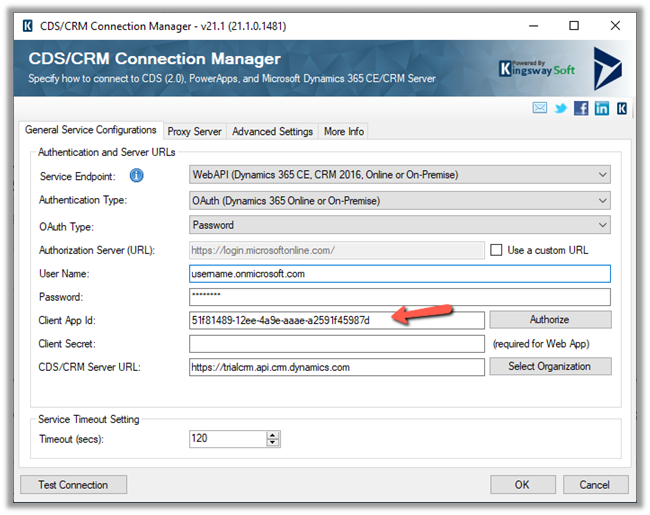Open the Advanced Settings tab

point(272,131)
